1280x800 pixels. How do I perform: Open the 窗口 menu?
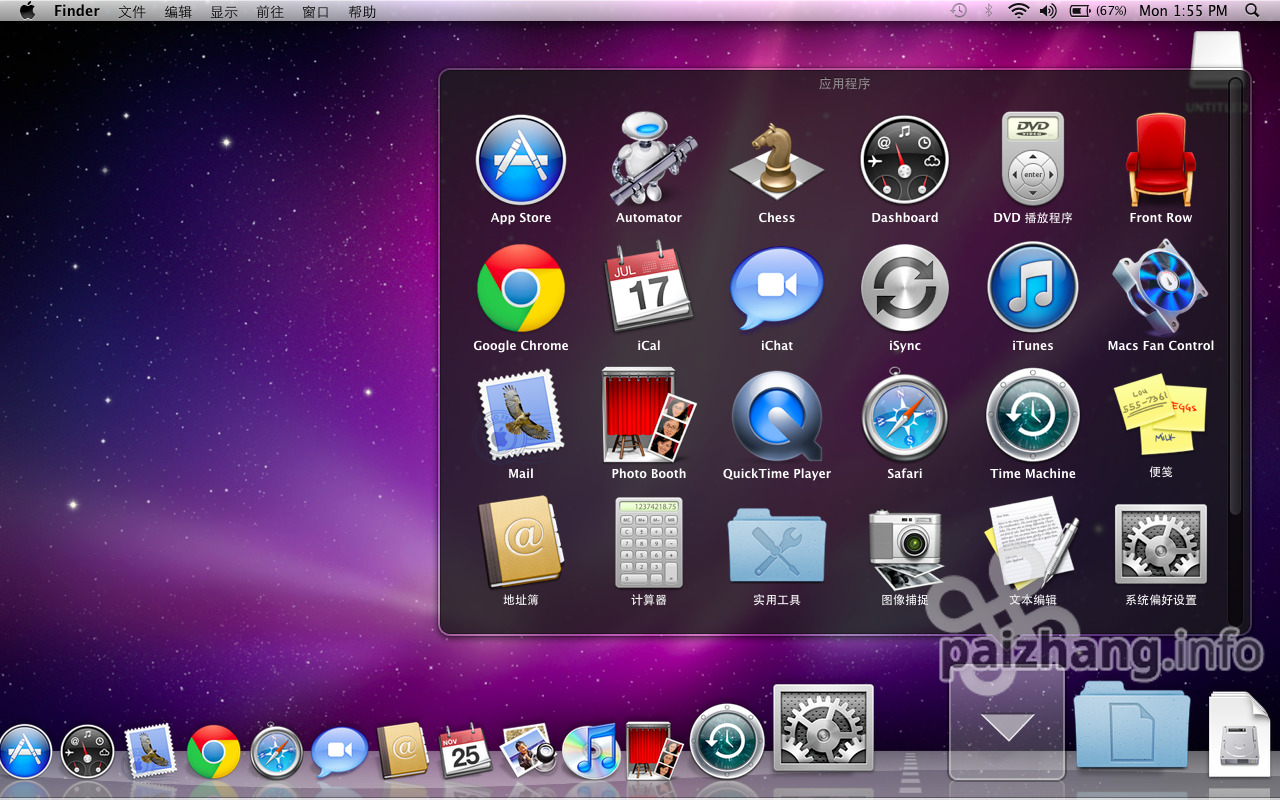click(316, 12)
